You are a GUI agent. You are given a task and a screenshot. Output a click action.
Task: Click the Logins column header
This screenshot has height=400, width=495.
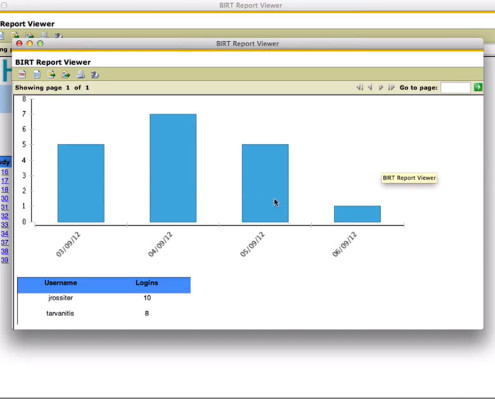coord(147,283)
